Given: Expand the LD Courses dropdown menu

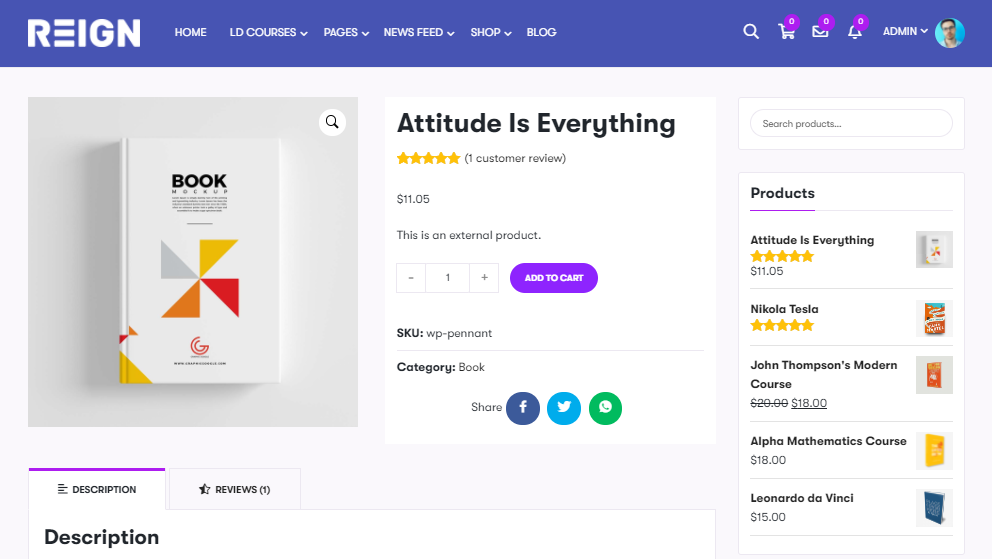Looking at the screenshot, I should pos(268,32).
